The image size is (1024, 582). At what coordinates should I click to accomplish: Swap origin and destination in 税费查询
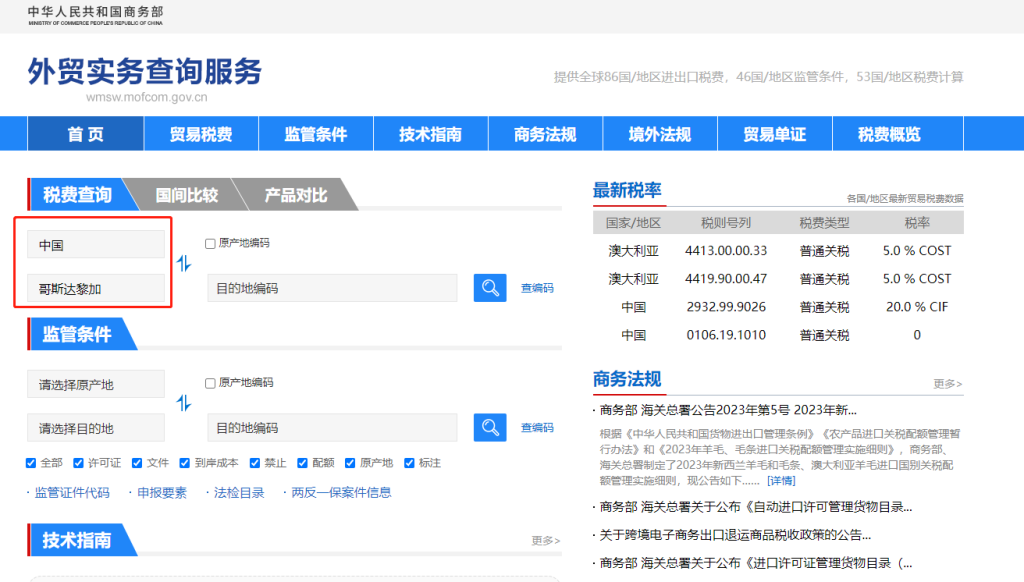click(x=184, y=264)
